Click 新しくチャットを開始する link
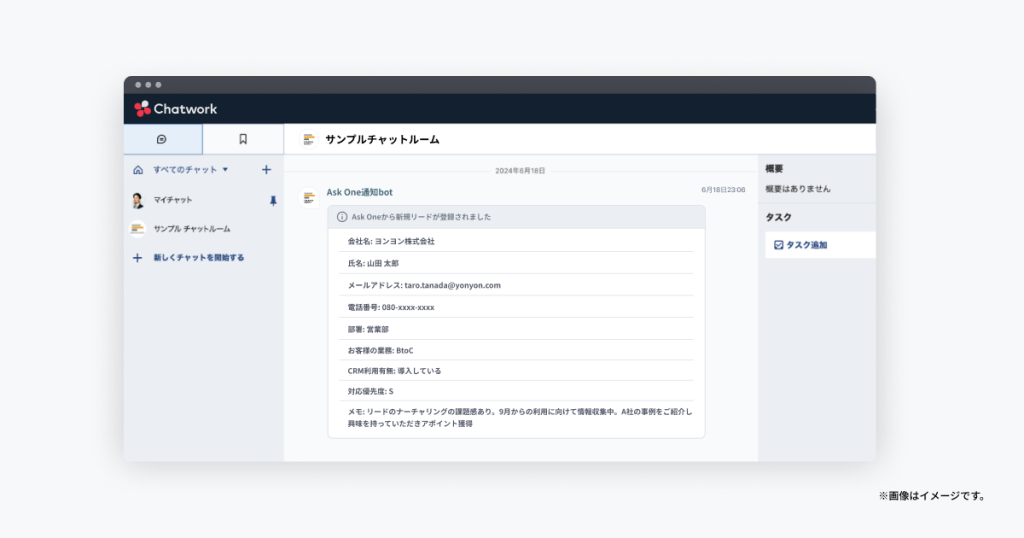This screenshot has height=538, width=1024. 198,257
